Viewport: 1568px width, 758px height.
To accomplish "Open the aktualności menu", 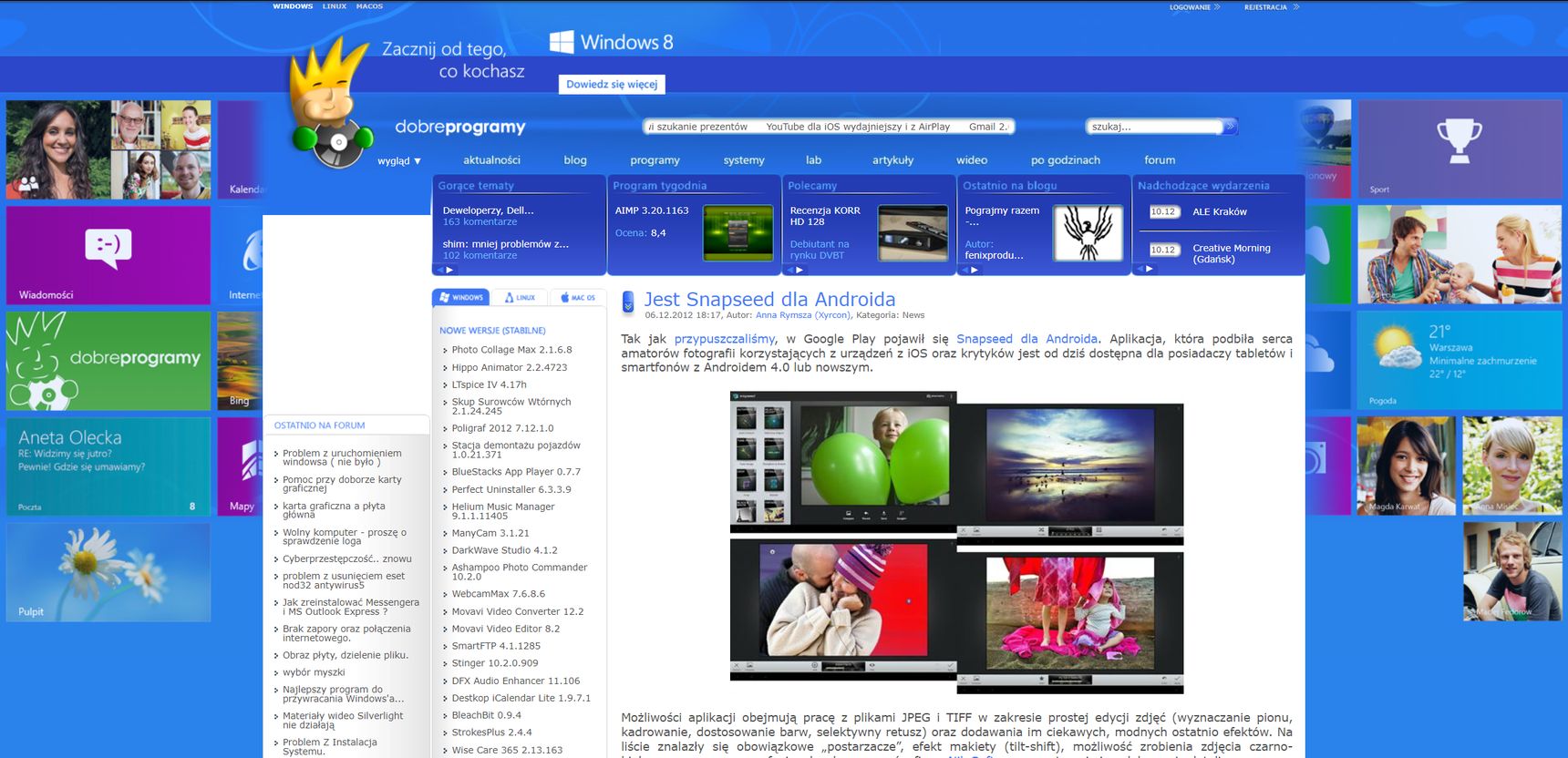I will (491, 160).
